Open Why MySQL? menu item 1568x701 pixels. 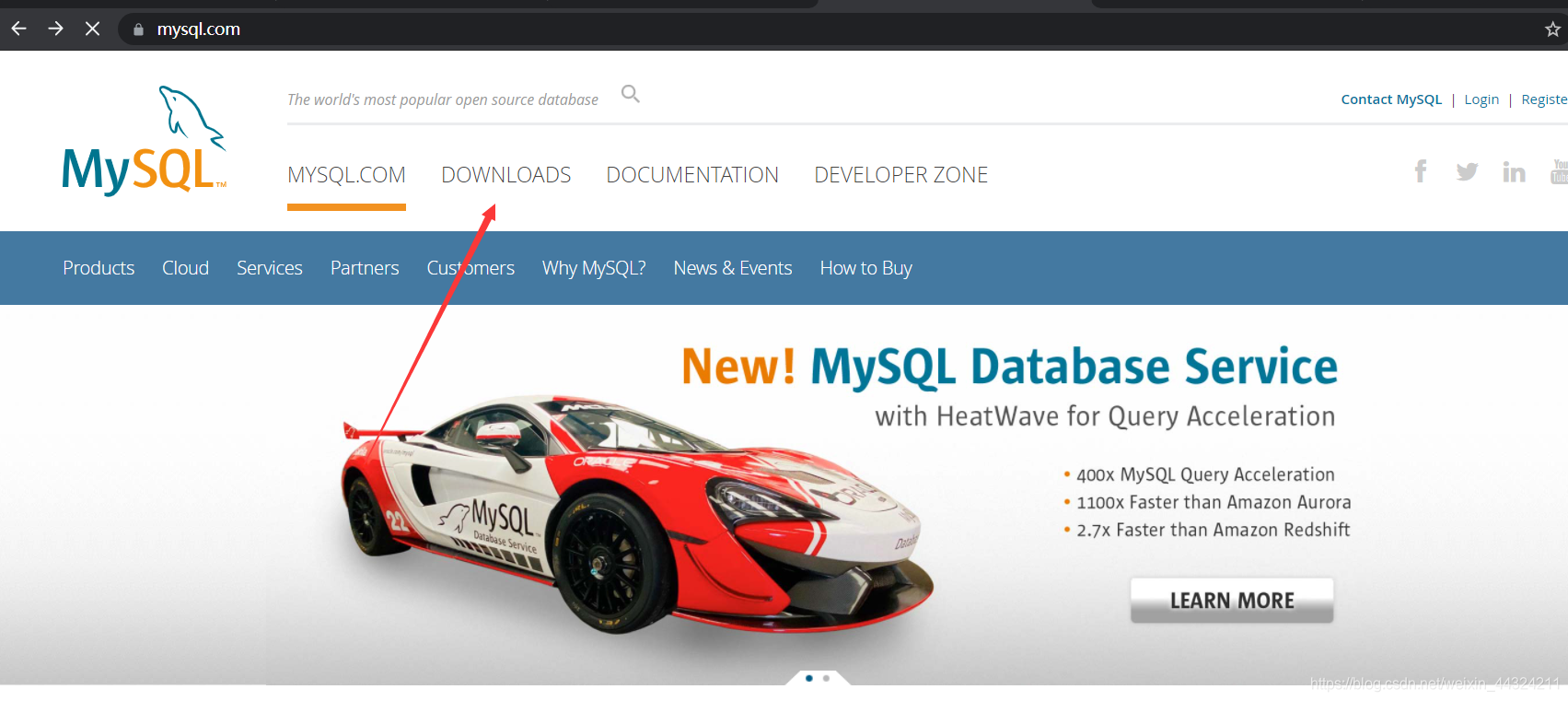point(594,268)
